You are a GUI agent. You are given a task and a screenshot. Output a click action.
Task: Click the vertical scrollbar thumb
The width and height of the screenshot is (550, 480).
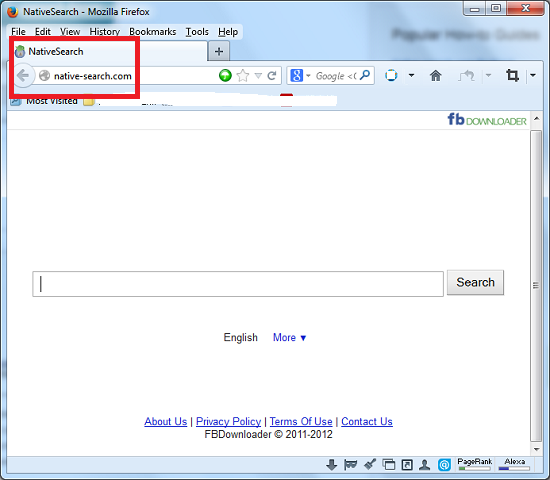click(536, 286)
